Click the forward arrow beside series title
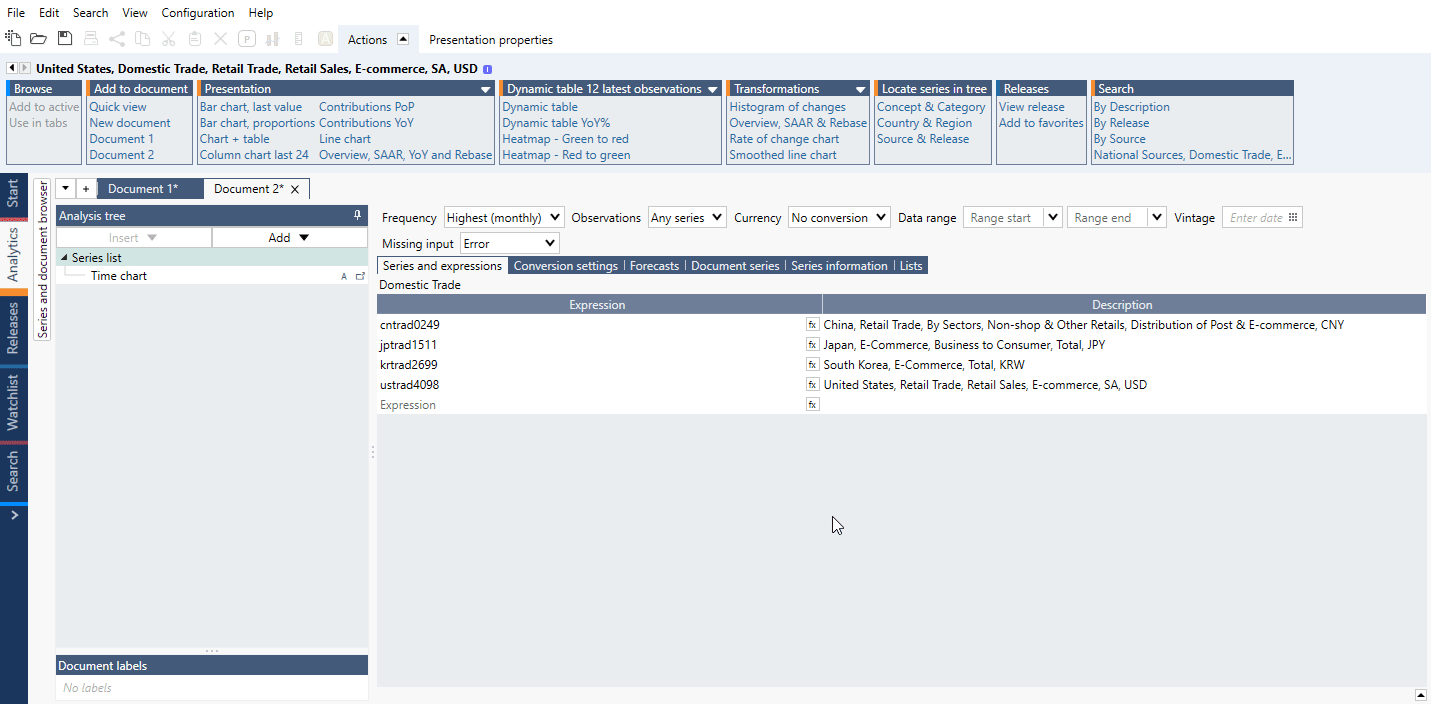1431x704 pixels. [24, 69]
